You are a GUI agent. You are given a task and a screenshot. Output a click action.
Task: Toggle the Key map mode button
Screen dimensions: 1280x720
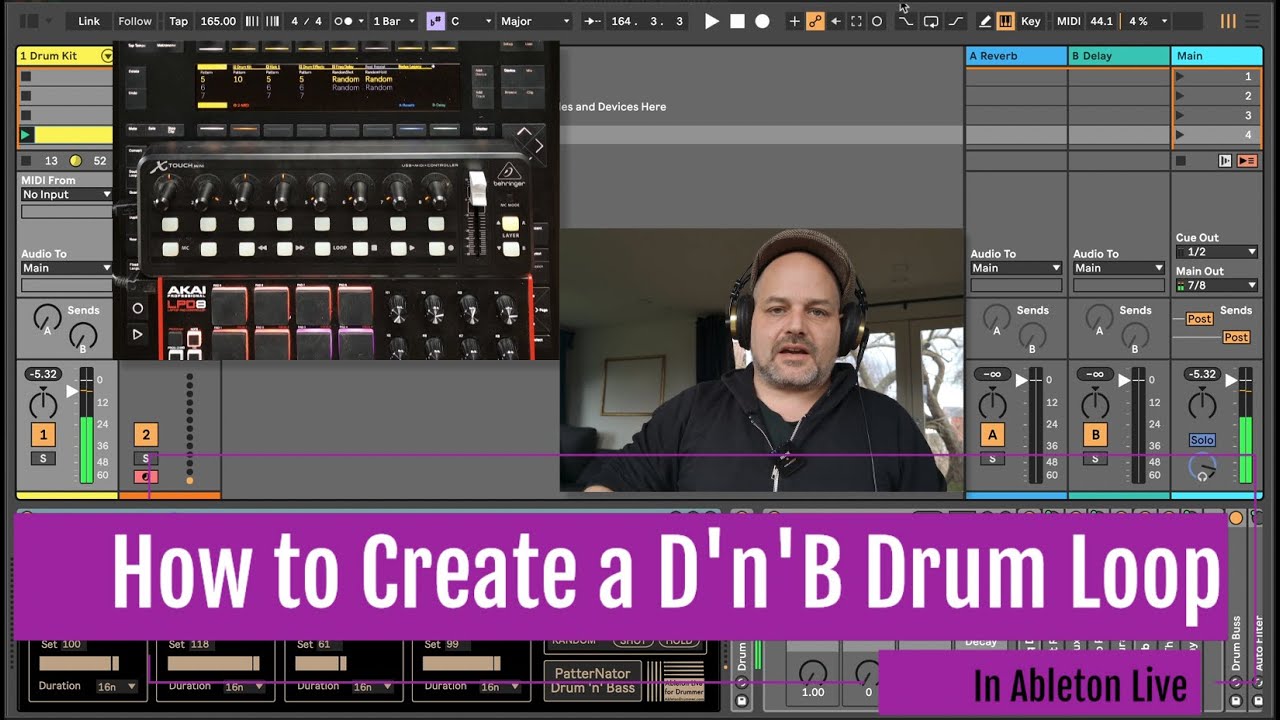click(x=1030, y=21)
